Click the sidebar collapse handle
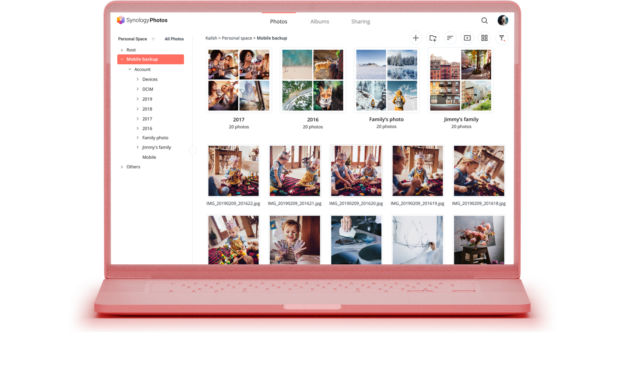The height and width of the screenshot is (376, 627). tap(192, 150)
